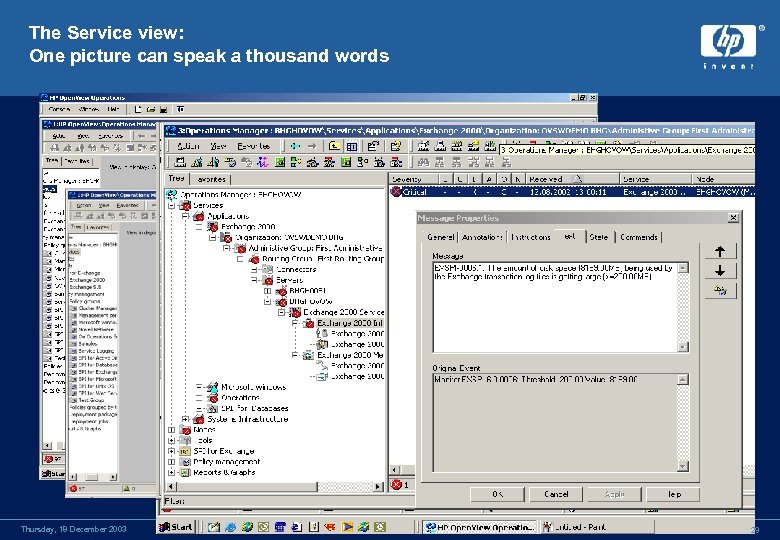
Task: Click Cancel in Message Properties dialog
Action: (556, 494)
